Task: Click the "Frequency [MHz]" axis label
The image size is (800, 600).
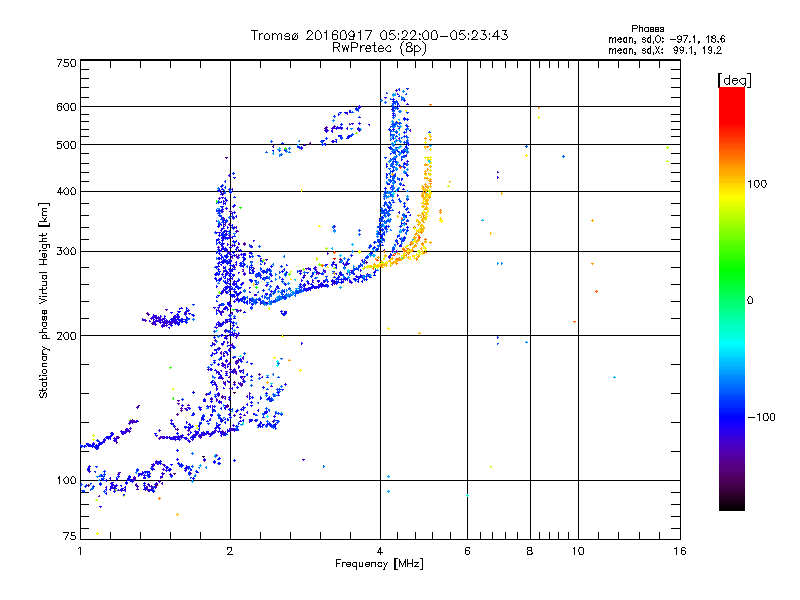Action: [379, 564]
